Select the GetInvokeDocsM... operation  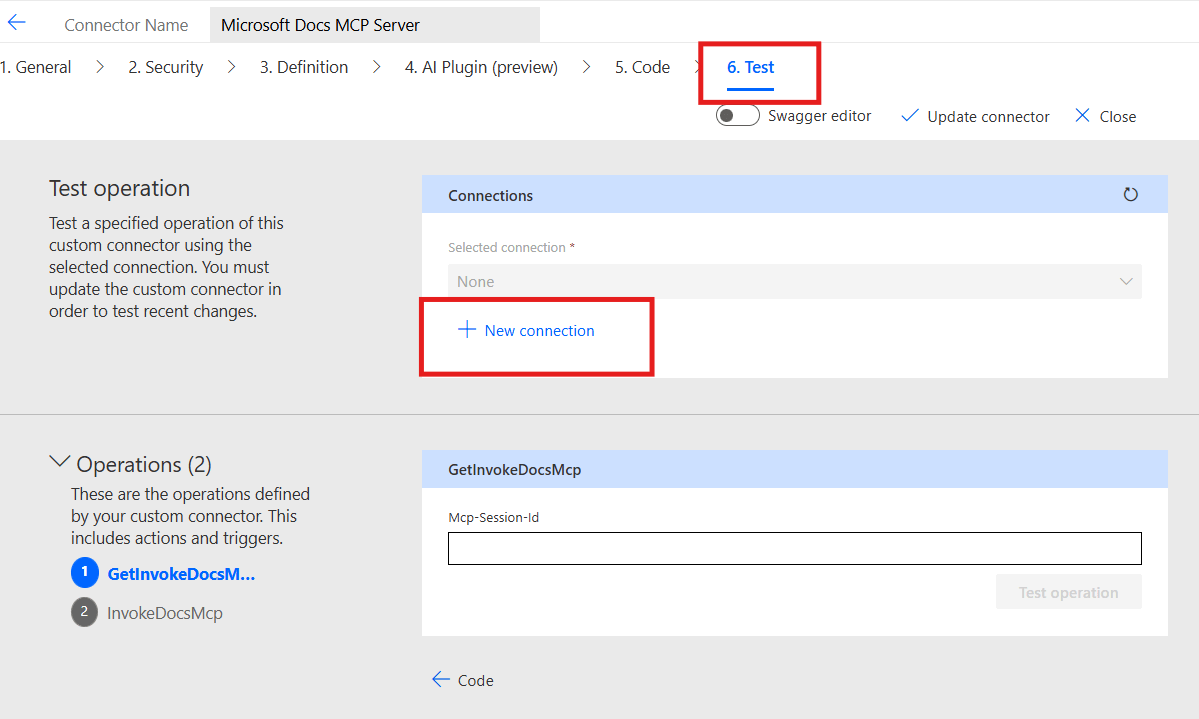click(x=181, y=574)
